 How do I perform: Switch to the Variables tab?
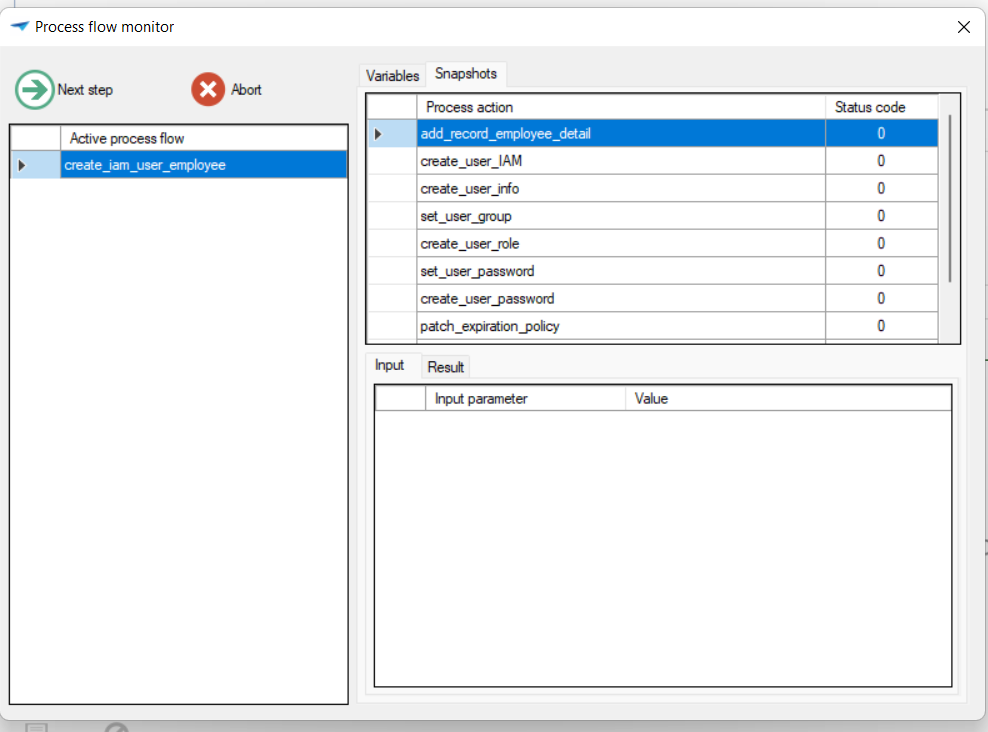pos(393,76)
